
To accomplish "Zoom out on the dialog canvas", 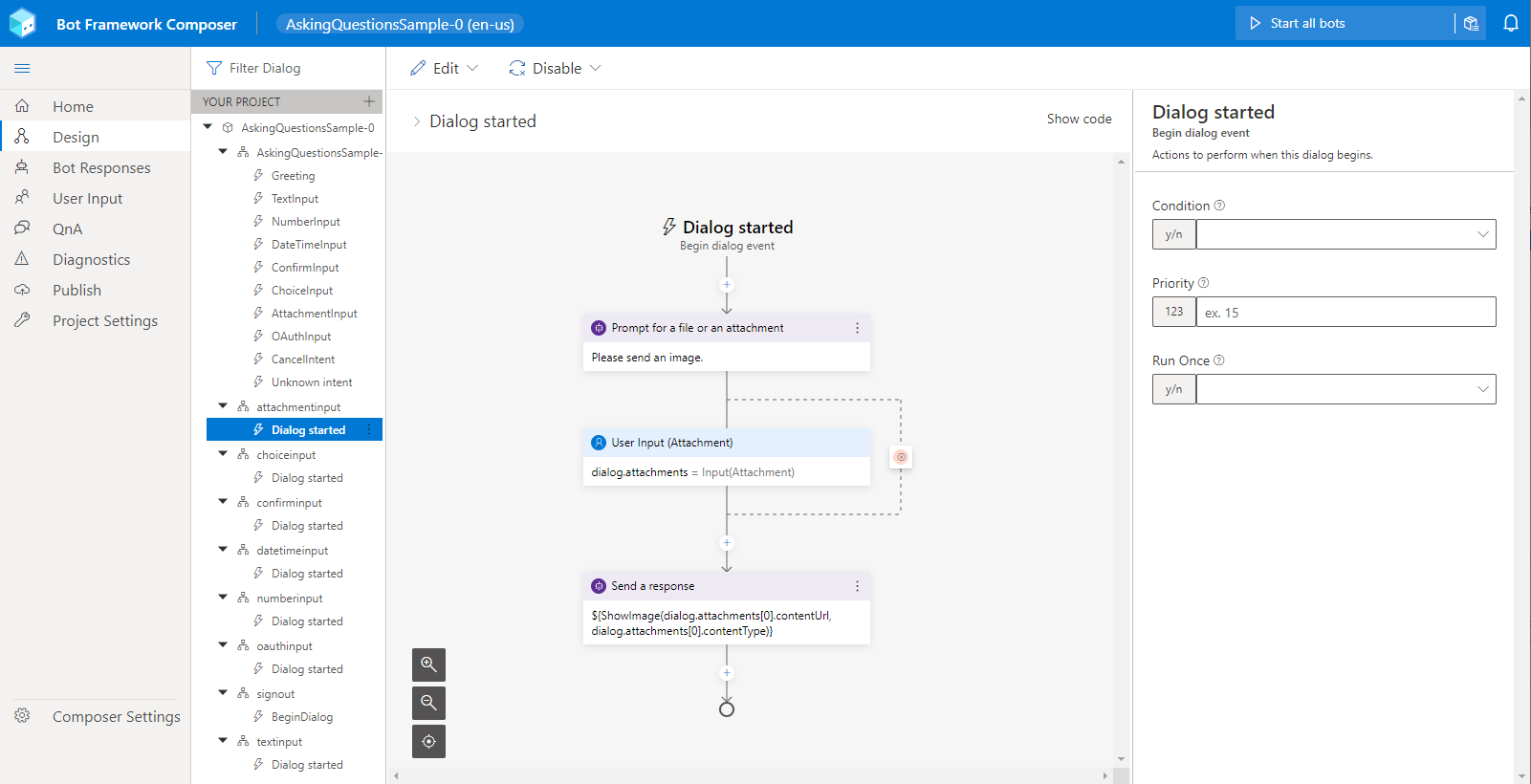I will click(428, 703).
